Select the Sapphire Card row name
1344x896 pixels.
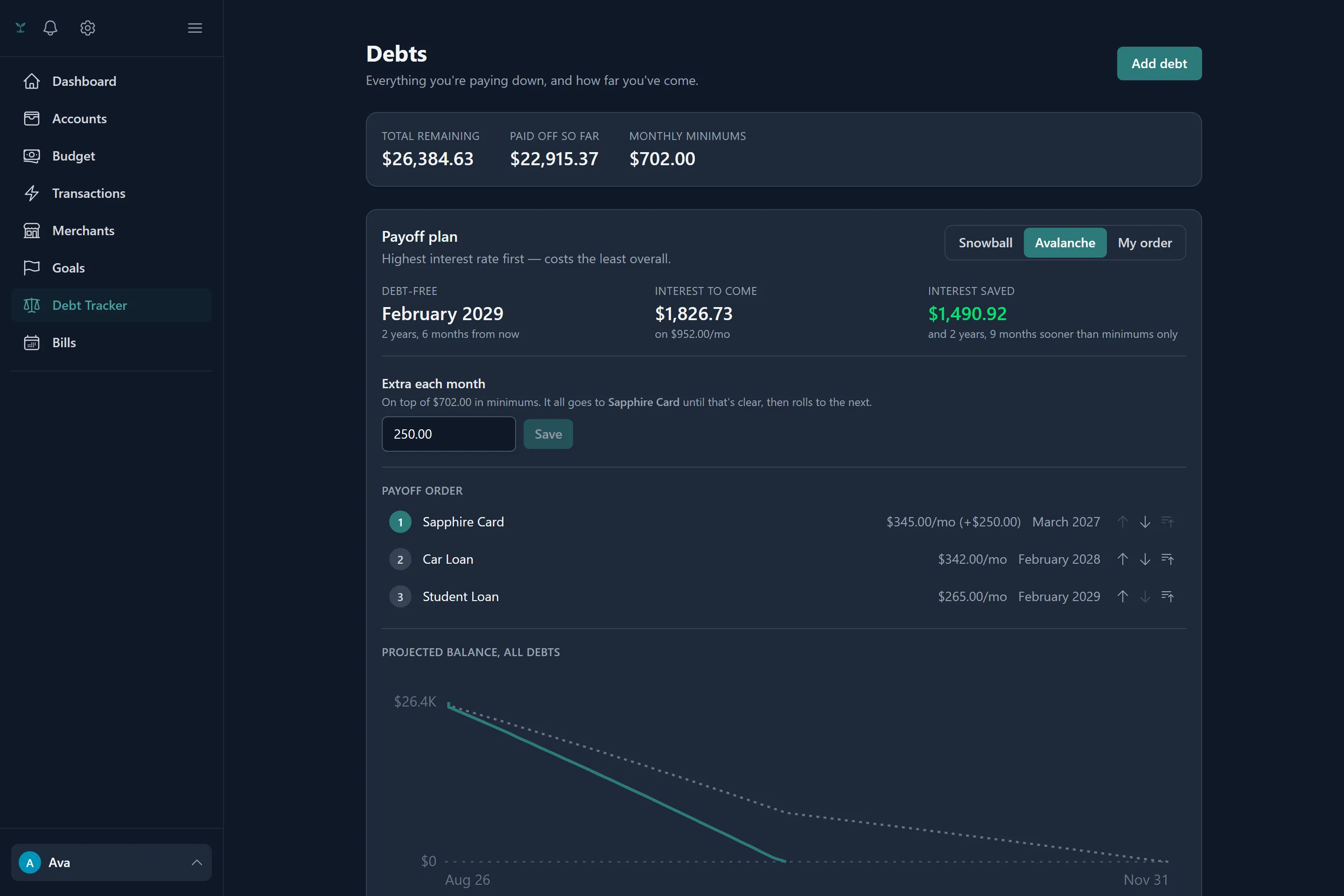click(463, 522)
